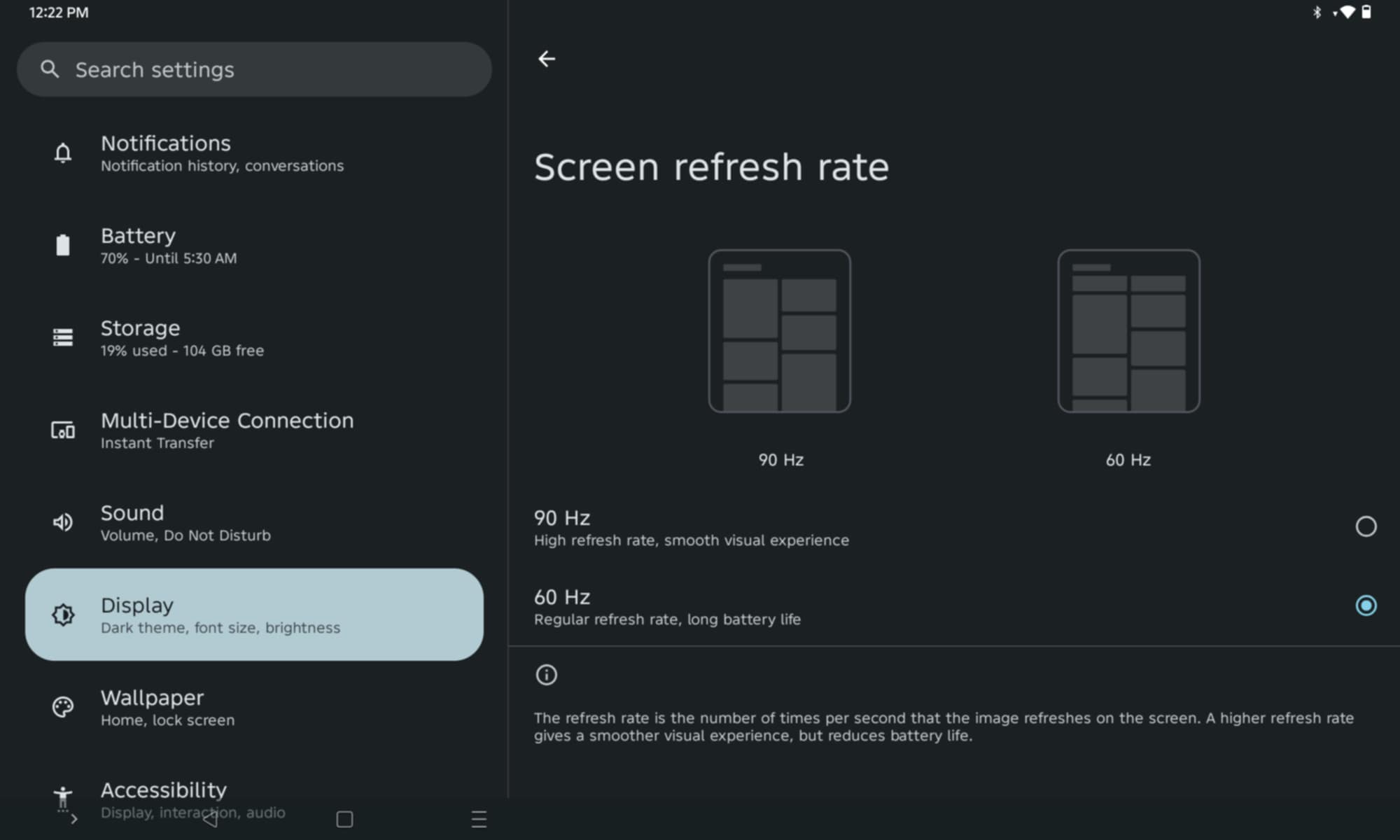Screen dimensions: 1400x840
Task: Click the Battery icon in sidebar
Action: (63, 245)
